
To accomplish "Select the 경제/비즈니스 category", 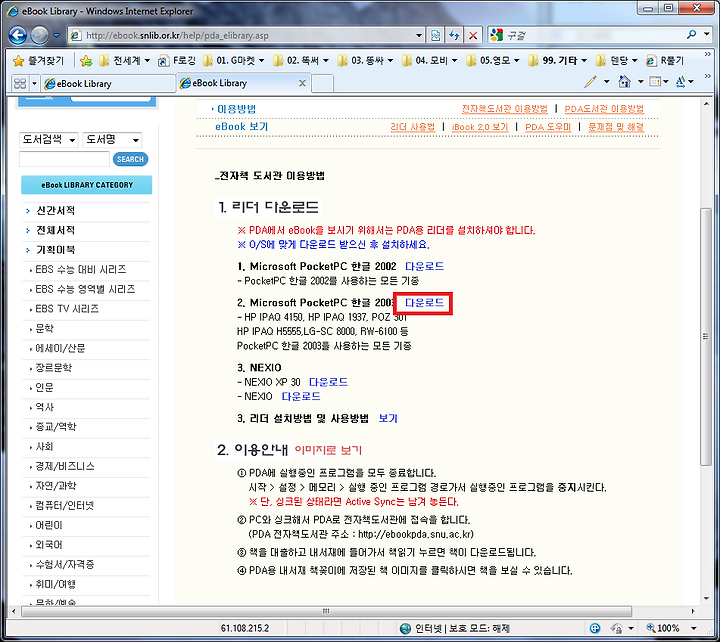I will tap(65, 467).
